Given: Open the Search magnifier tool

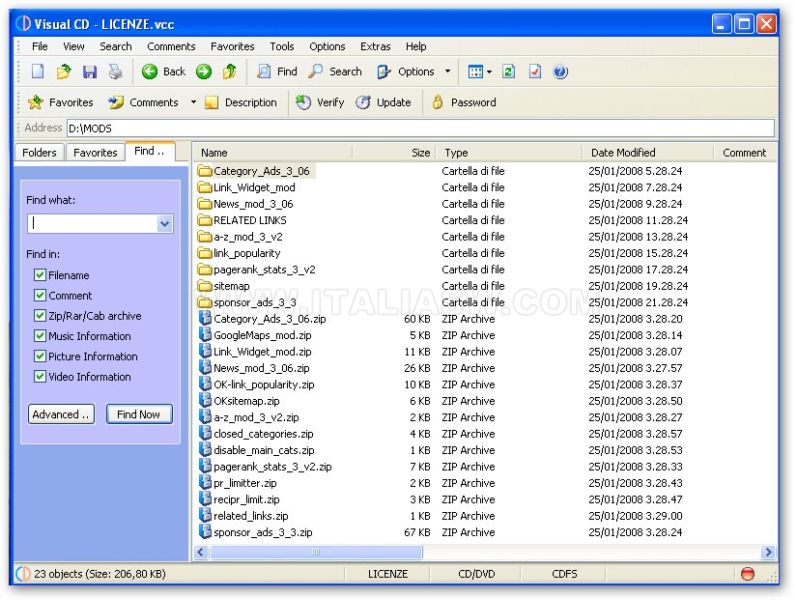Looking at the screenshot, I should click(335, 72).
